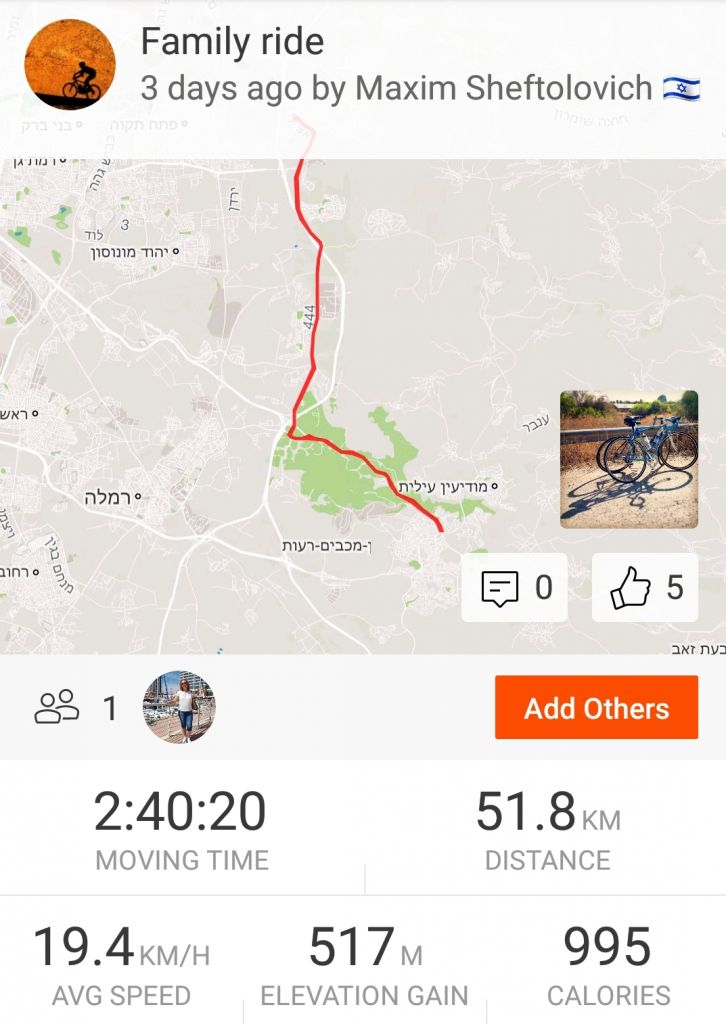Click the comment speech bubble icon
Viewport: 726px width, 1024px height.
click(x=499, y=588)
